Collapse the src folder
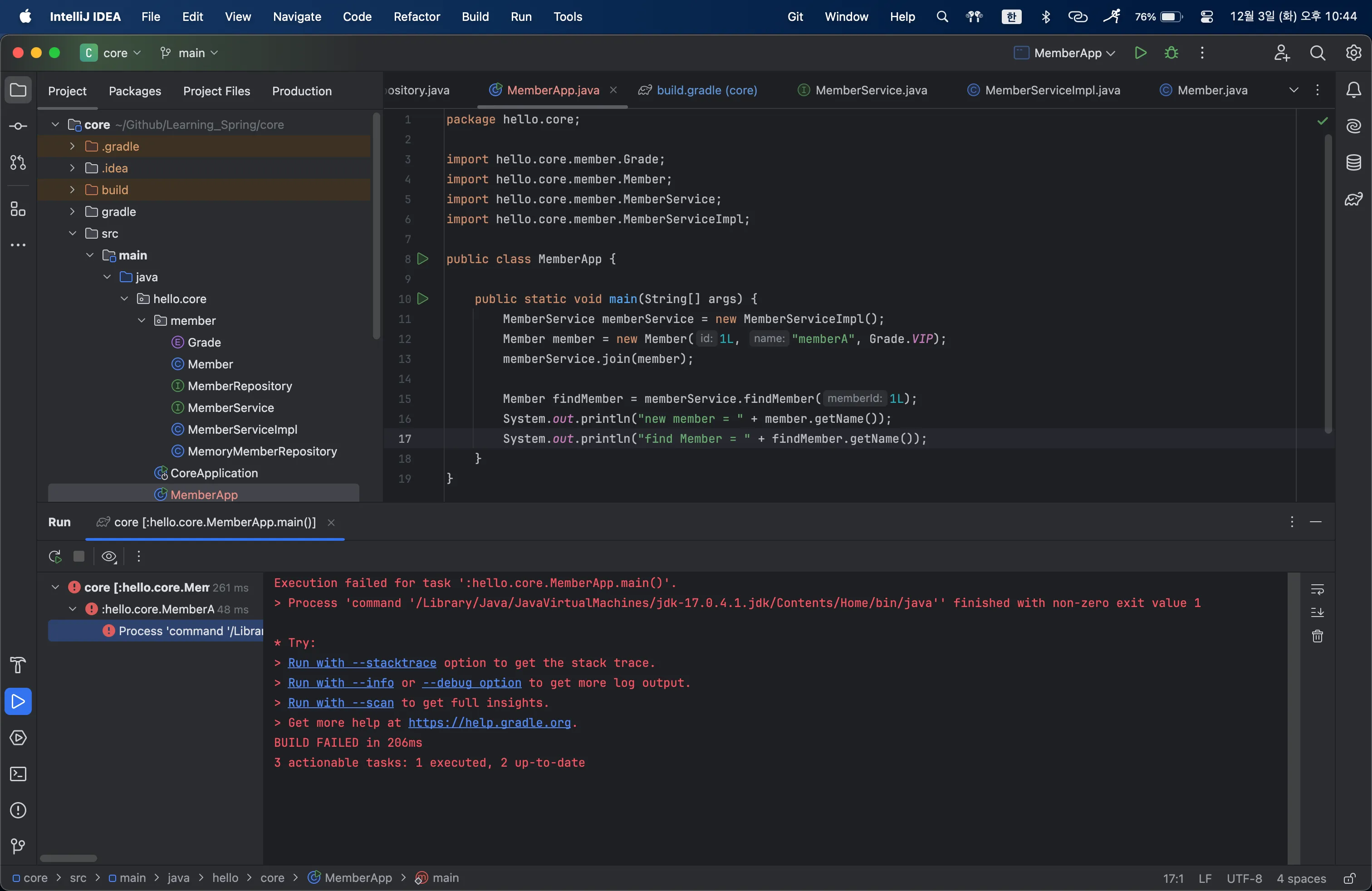This screenshot has width=1372, height=891. coord(72,234)
